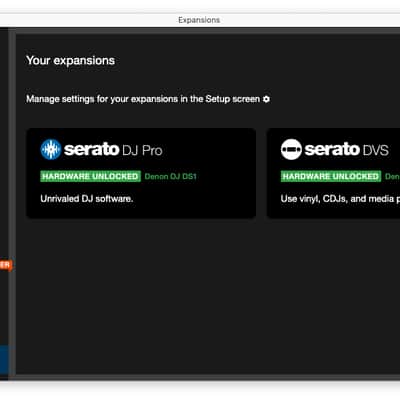Screen dimensions: 400x400
Task: Click the 'Use vinyl, CDJs, and media' description
Action: pos(340,199)
